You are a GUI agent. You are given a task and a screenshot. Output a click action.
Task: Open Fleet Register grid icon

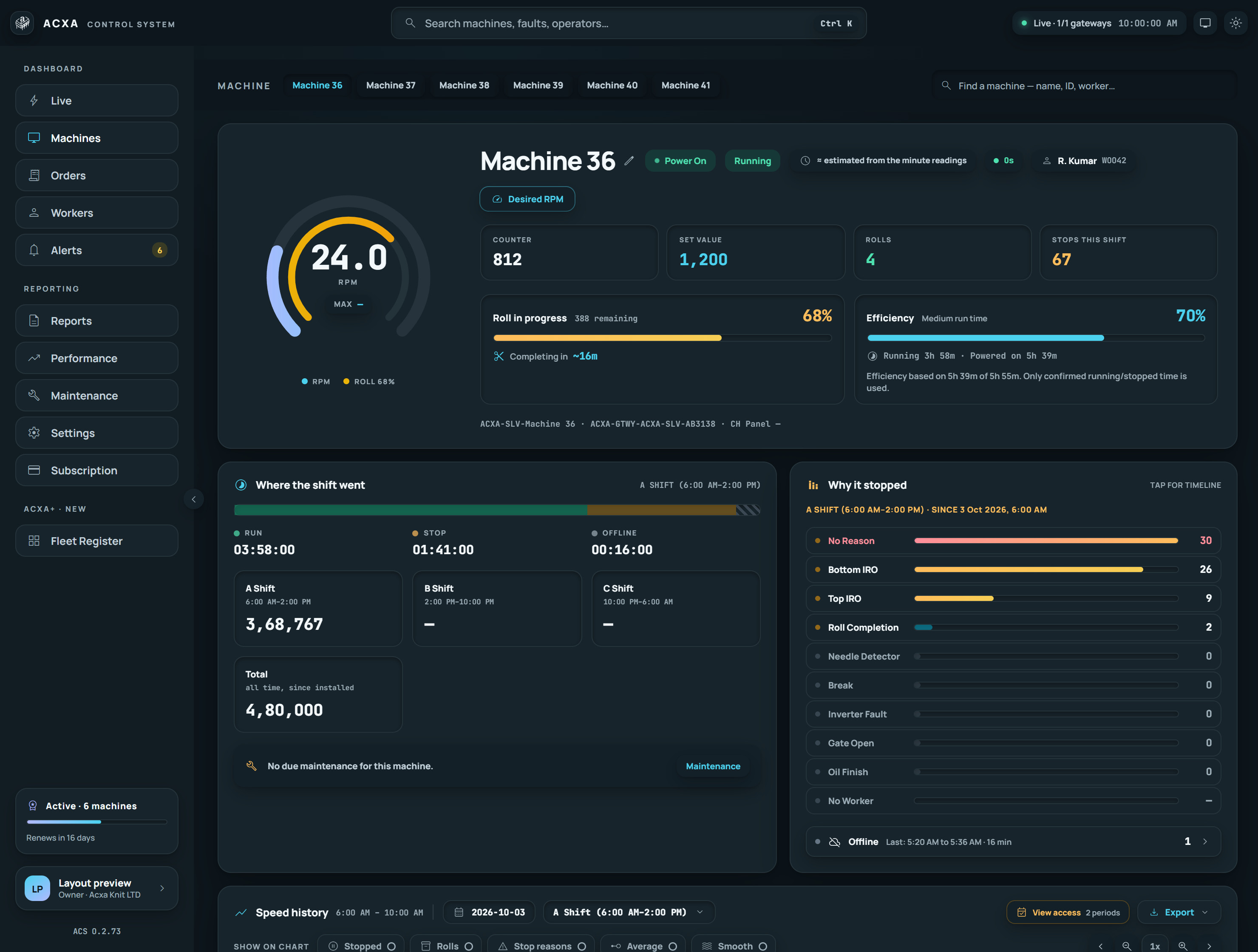pyautogui.click(x=34, y=541)
